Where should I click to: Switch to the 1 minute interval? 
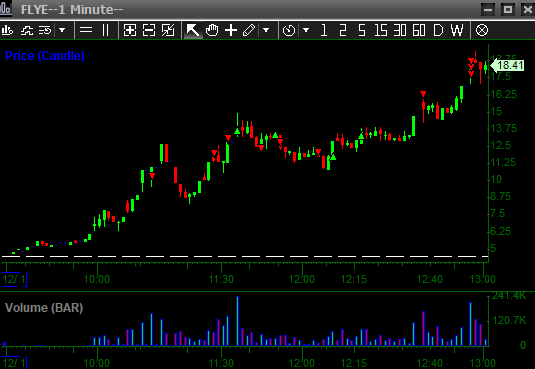[x=324, y=30]
